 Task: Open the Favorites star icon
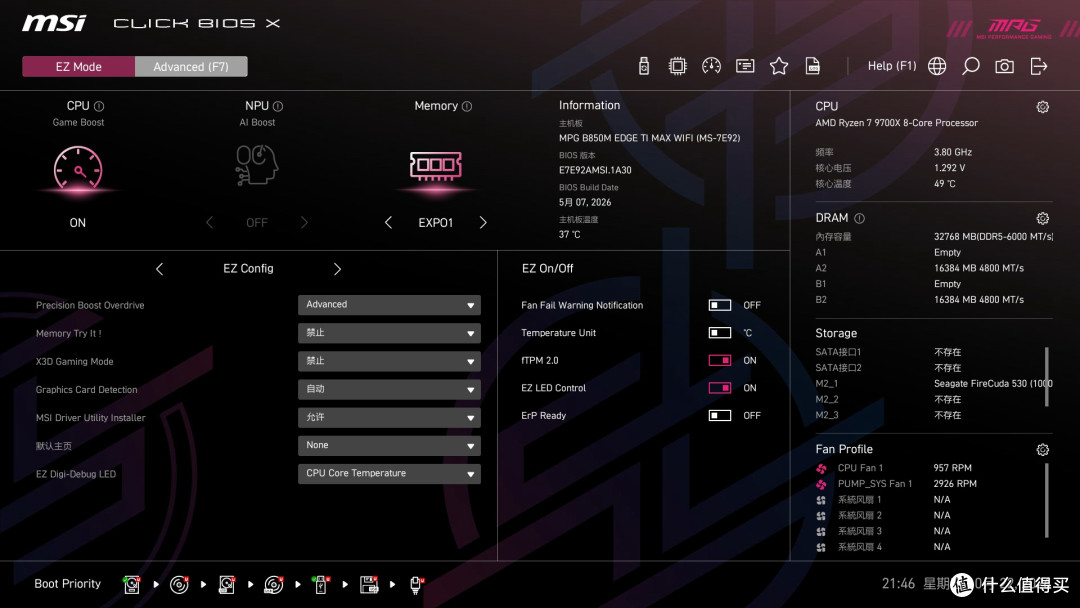click(x=779, y=66)
